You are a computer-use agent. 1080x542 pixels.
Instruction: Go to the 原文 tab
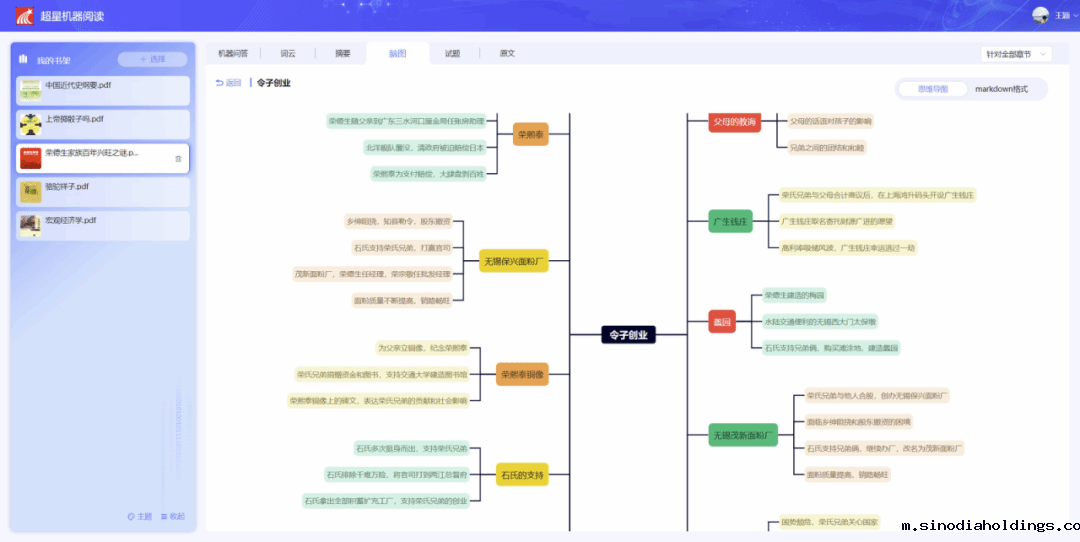tap(507, 53)
